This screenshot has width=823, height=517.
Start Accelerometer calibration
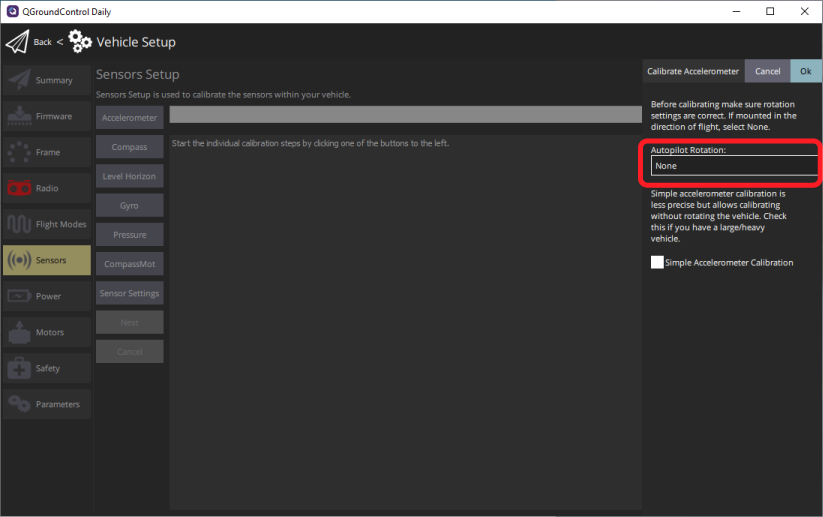[x=130, y=118]
